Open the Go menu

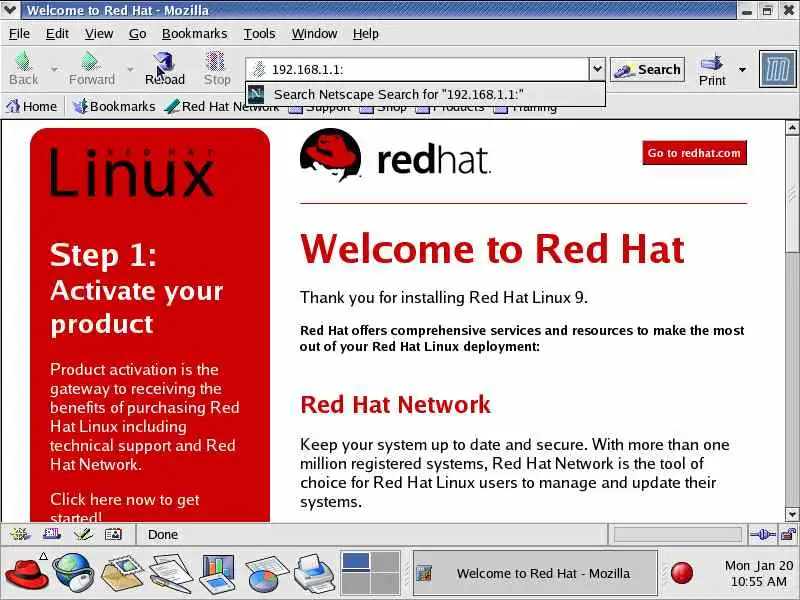[x=137, y=34]
